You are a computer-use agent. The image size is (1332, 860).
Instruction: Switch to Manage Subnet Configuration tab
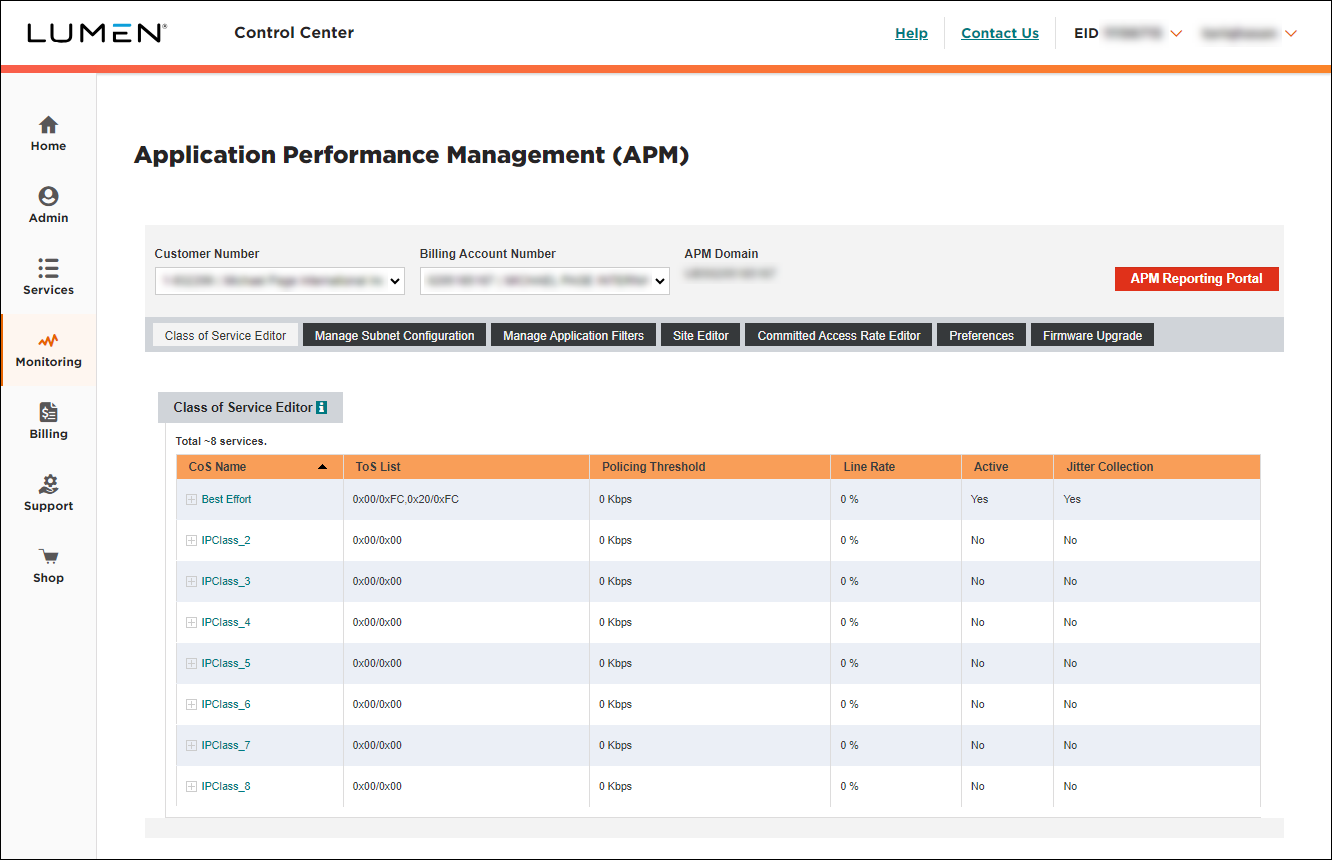coord(394,335)
